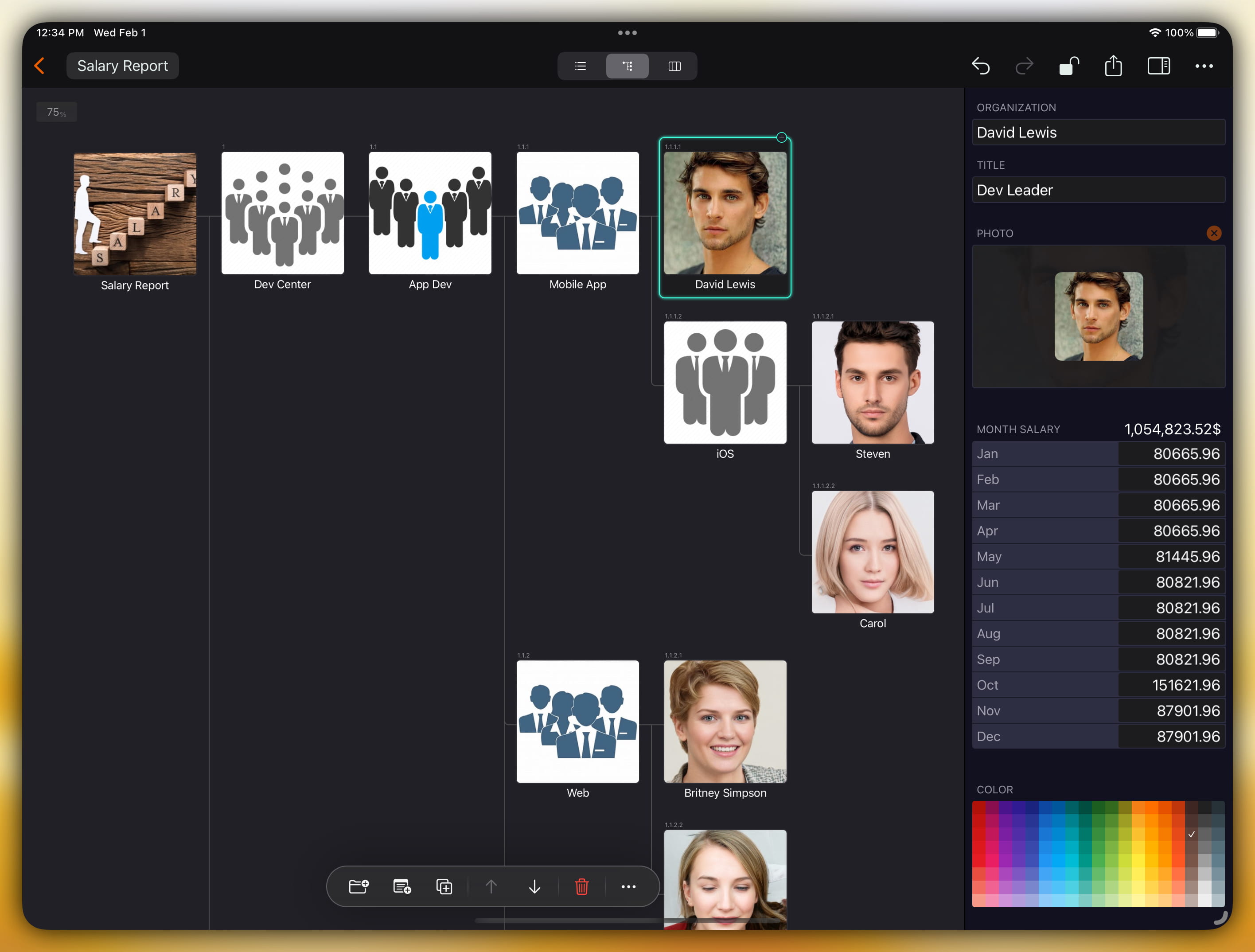Open top-right more options ellipsis
This screenshot has width=1255, height=952.
(1204, 66)
